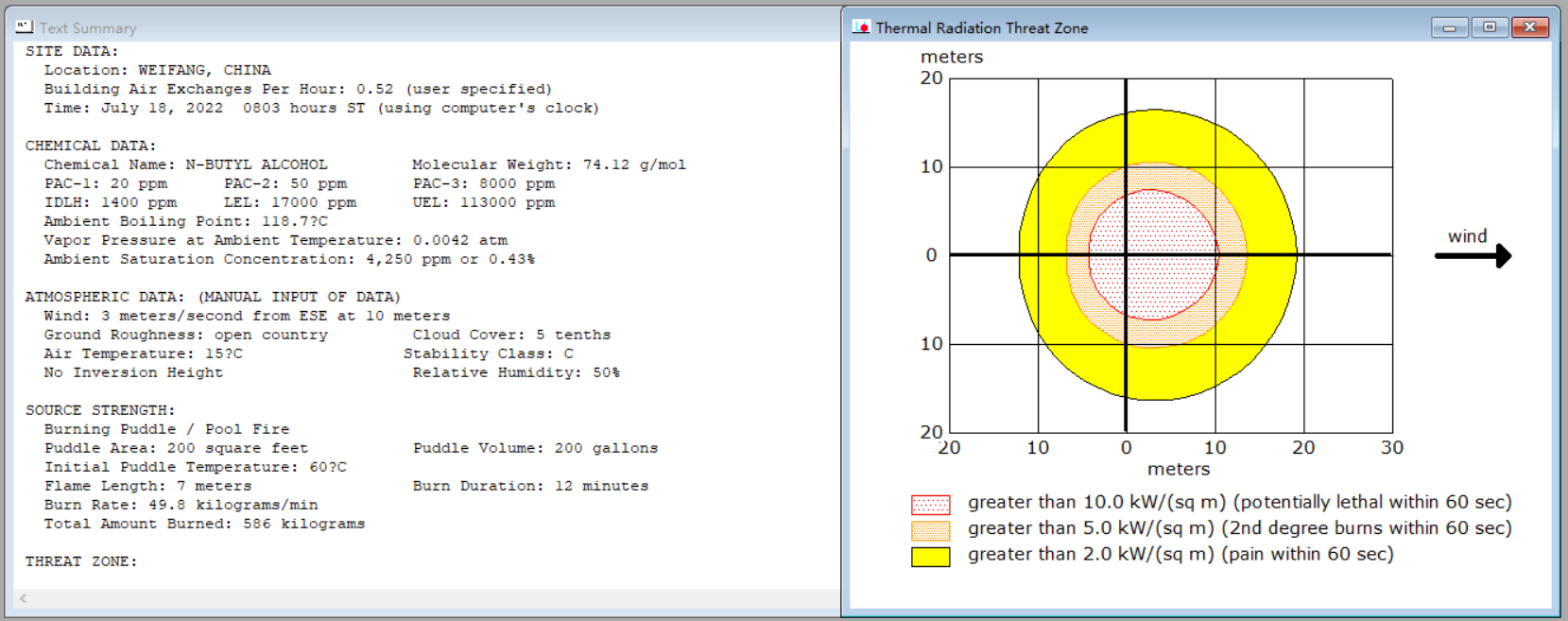This screenshot has width=1568, height=621.
Task: Click "PAC-2: 50 ppm" value
Action: click(285, 183)
